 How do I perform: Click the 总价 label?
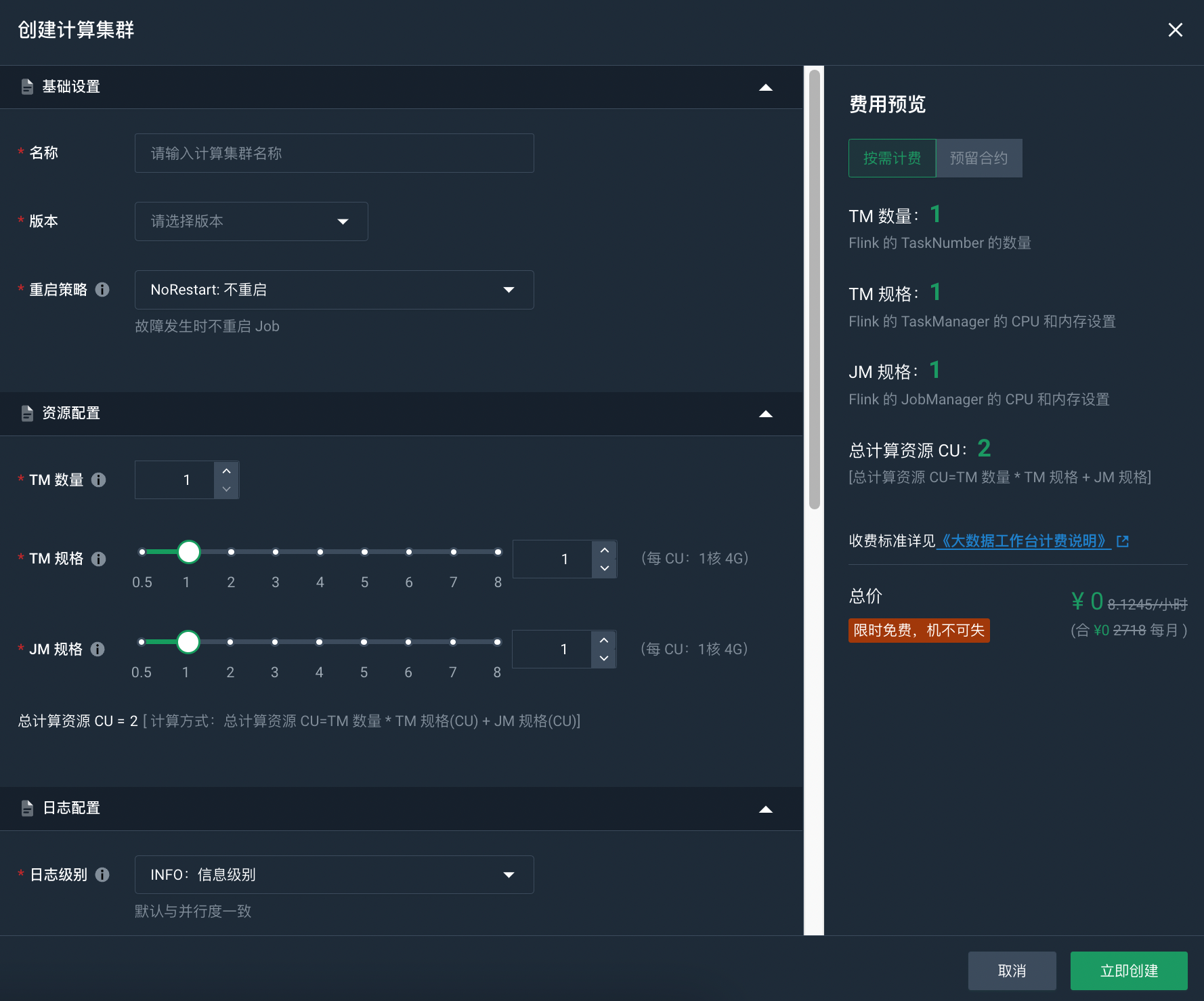[x=865, y=597]
